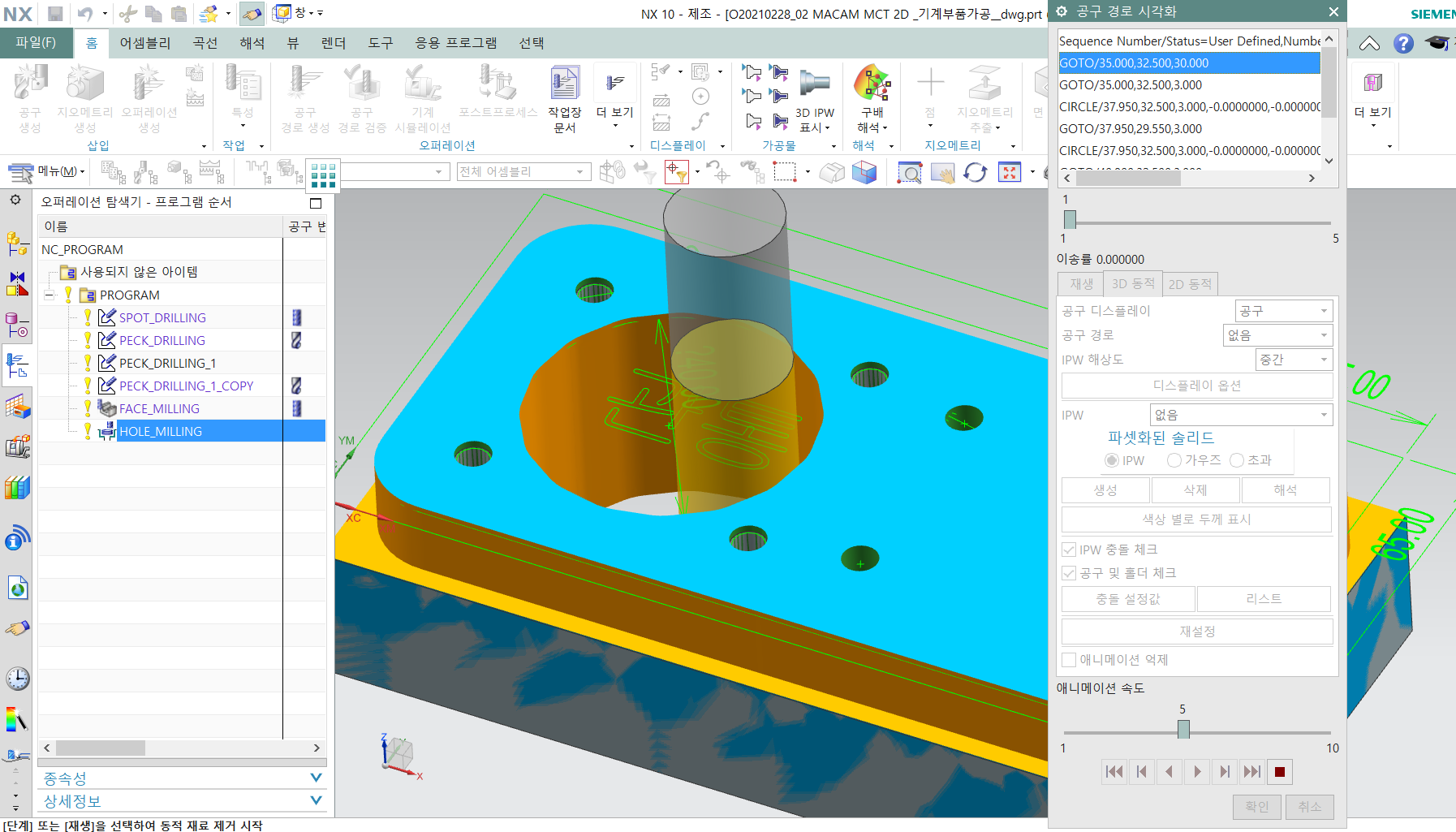1456x832 pixels.
Task: Switch to the Assembly ribbon tab
Action: 145,43
